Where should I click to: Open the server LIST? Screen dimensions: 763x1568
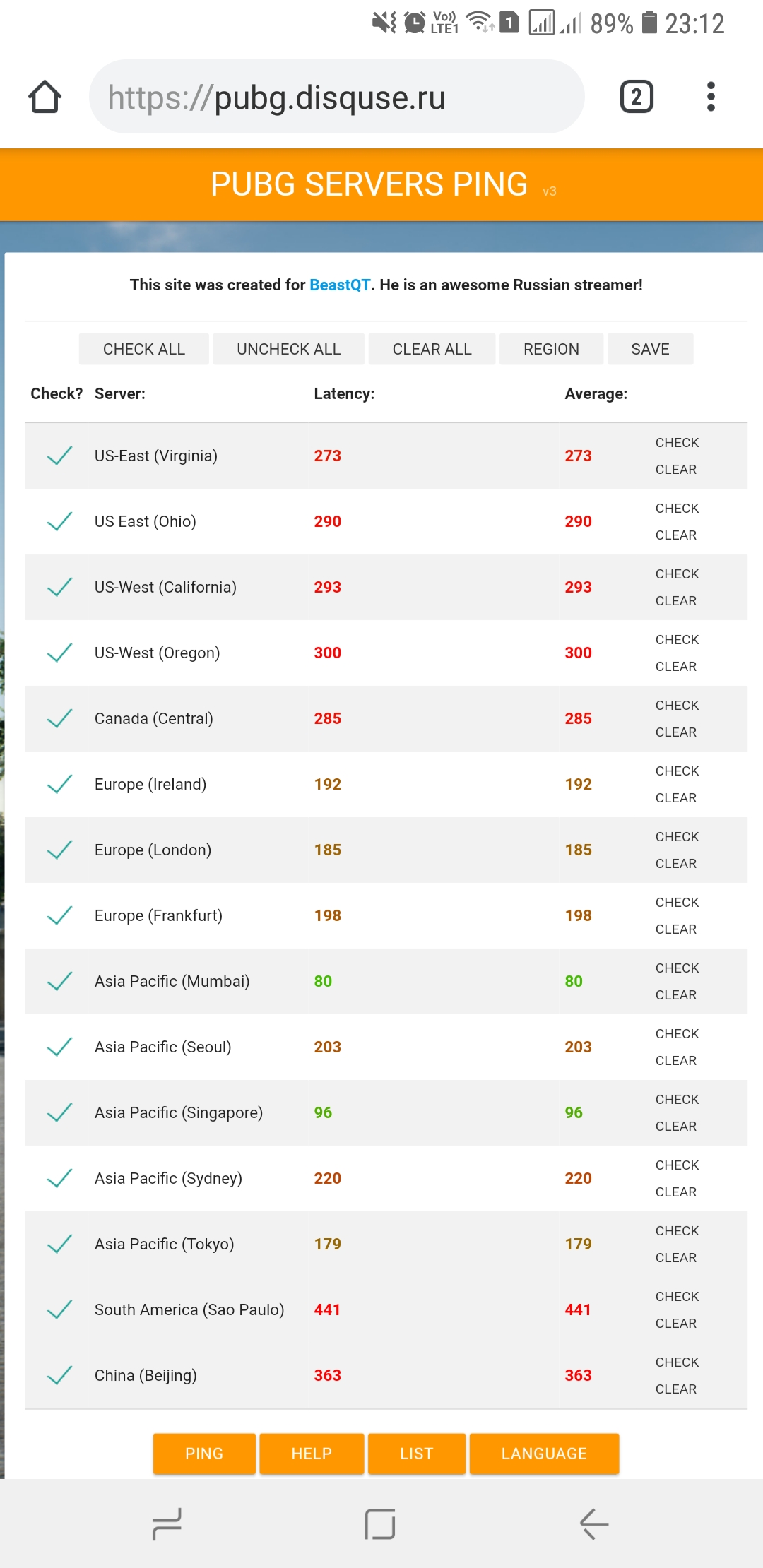[x=417, y=1454]
